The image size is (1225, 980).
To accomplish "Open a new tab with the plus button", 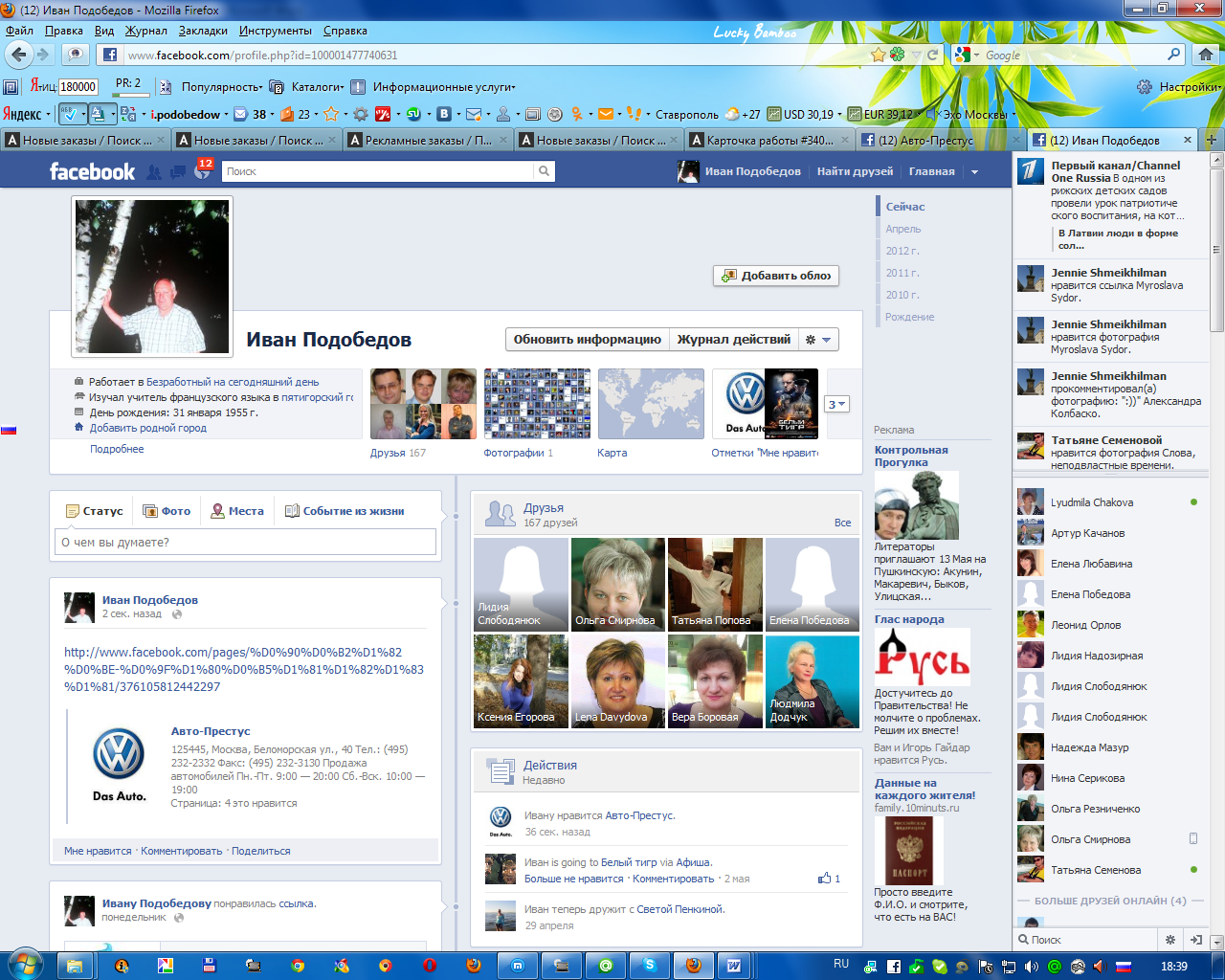I will (1211, 140).
